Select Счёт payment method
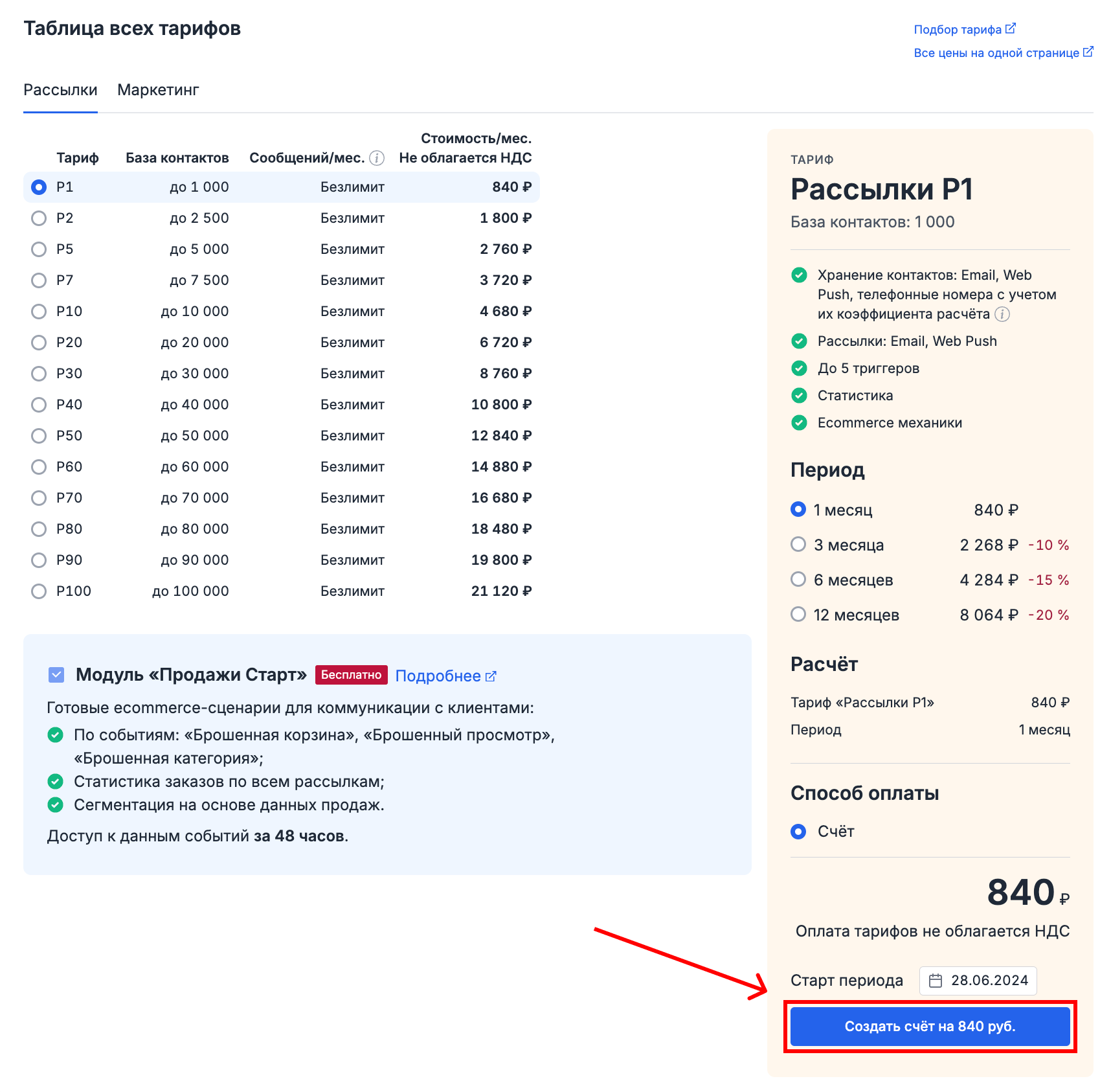 798,832
